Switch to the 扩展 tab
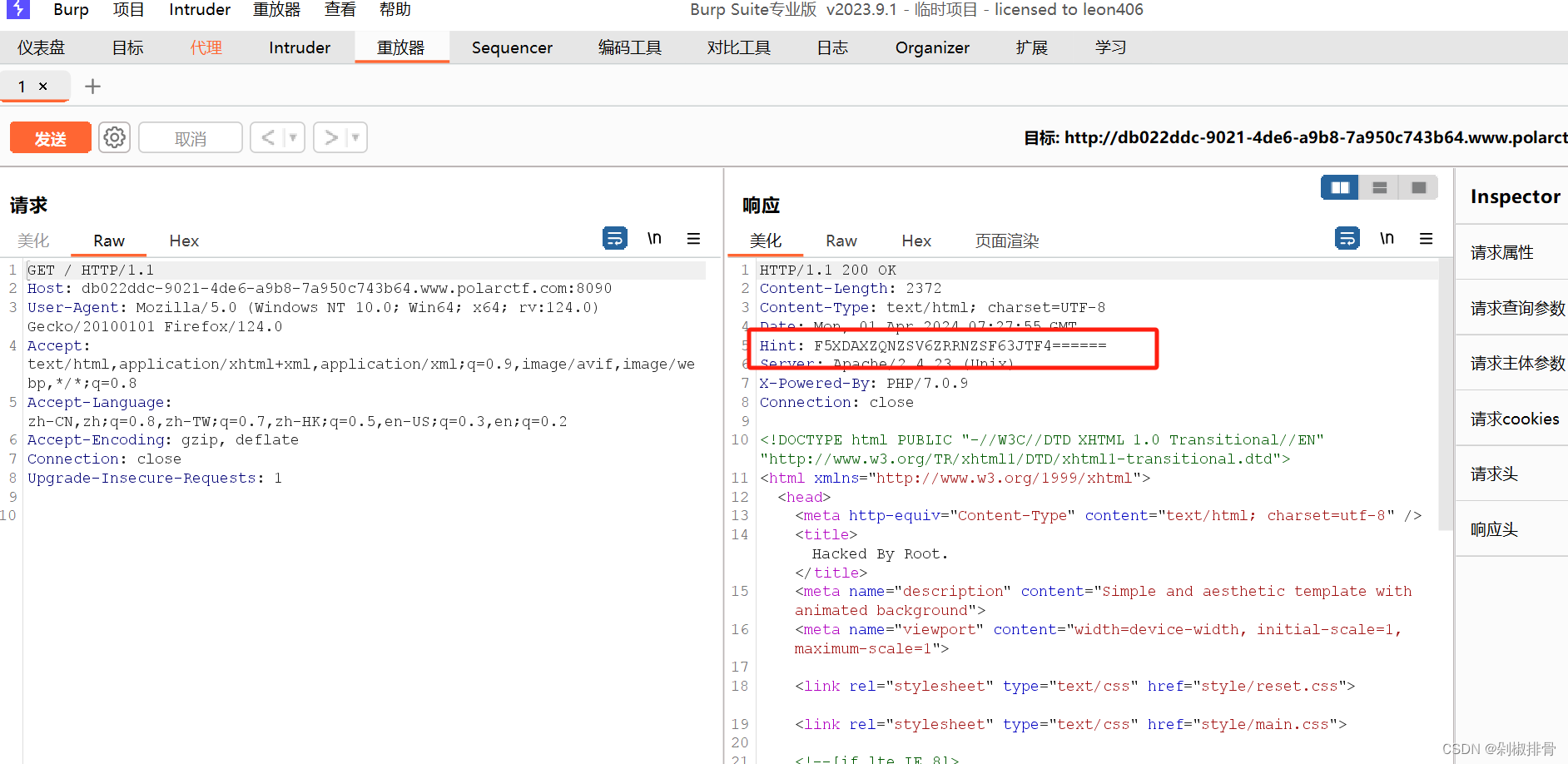1568x764 pixels. point(1032,47)
